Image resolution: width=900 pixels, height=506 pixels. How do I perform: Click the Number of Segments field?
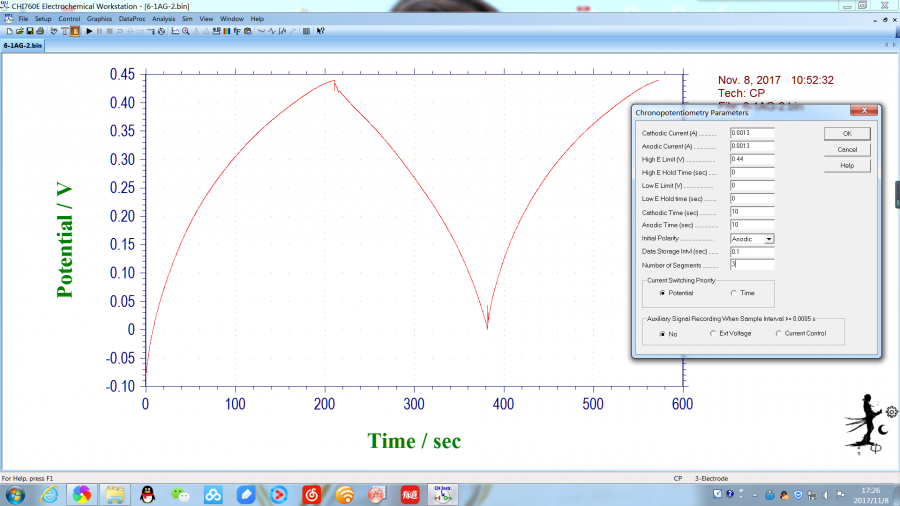coord(752,265)
